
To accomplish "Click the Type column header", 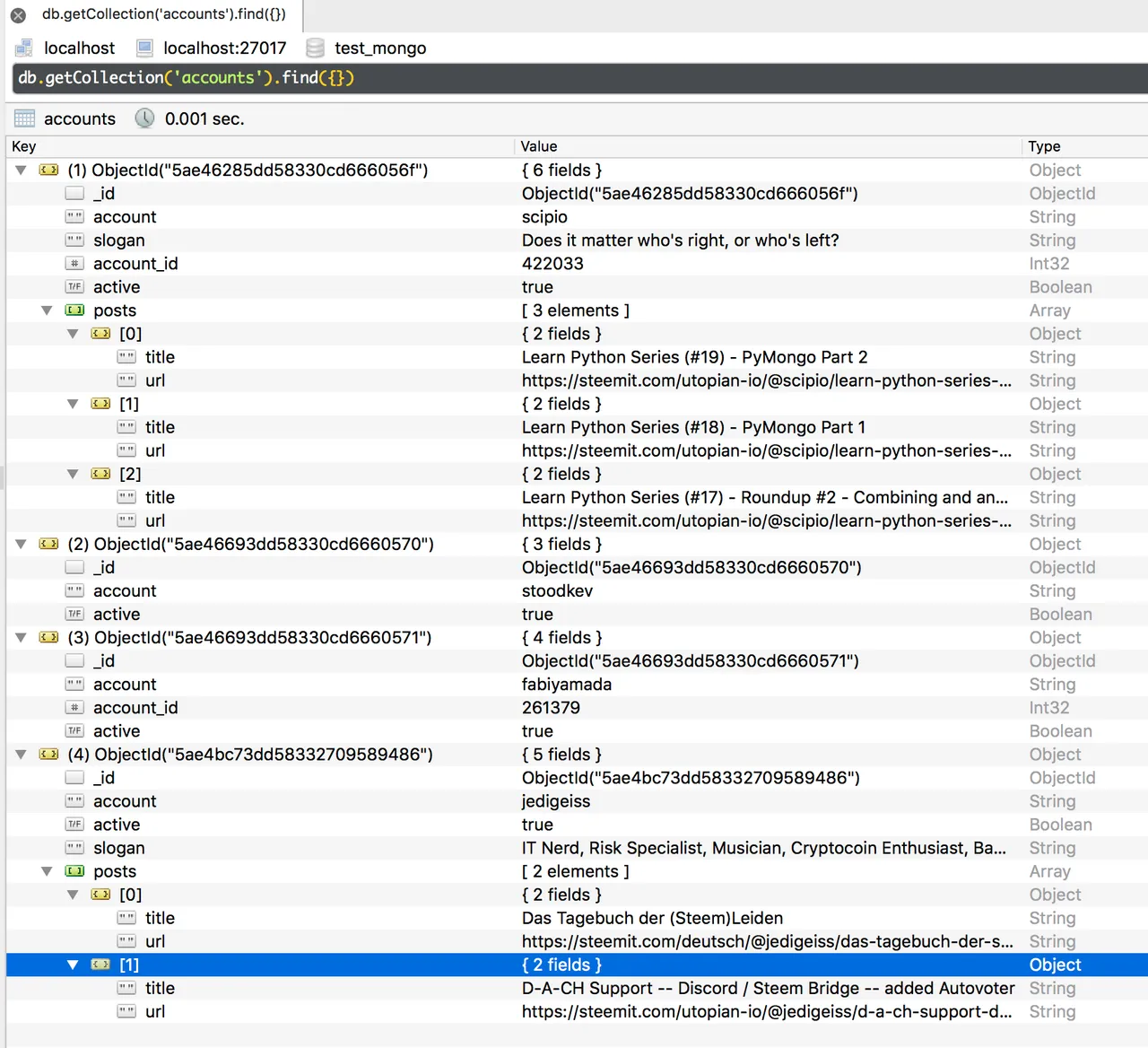I will [x=1085, y=146].
